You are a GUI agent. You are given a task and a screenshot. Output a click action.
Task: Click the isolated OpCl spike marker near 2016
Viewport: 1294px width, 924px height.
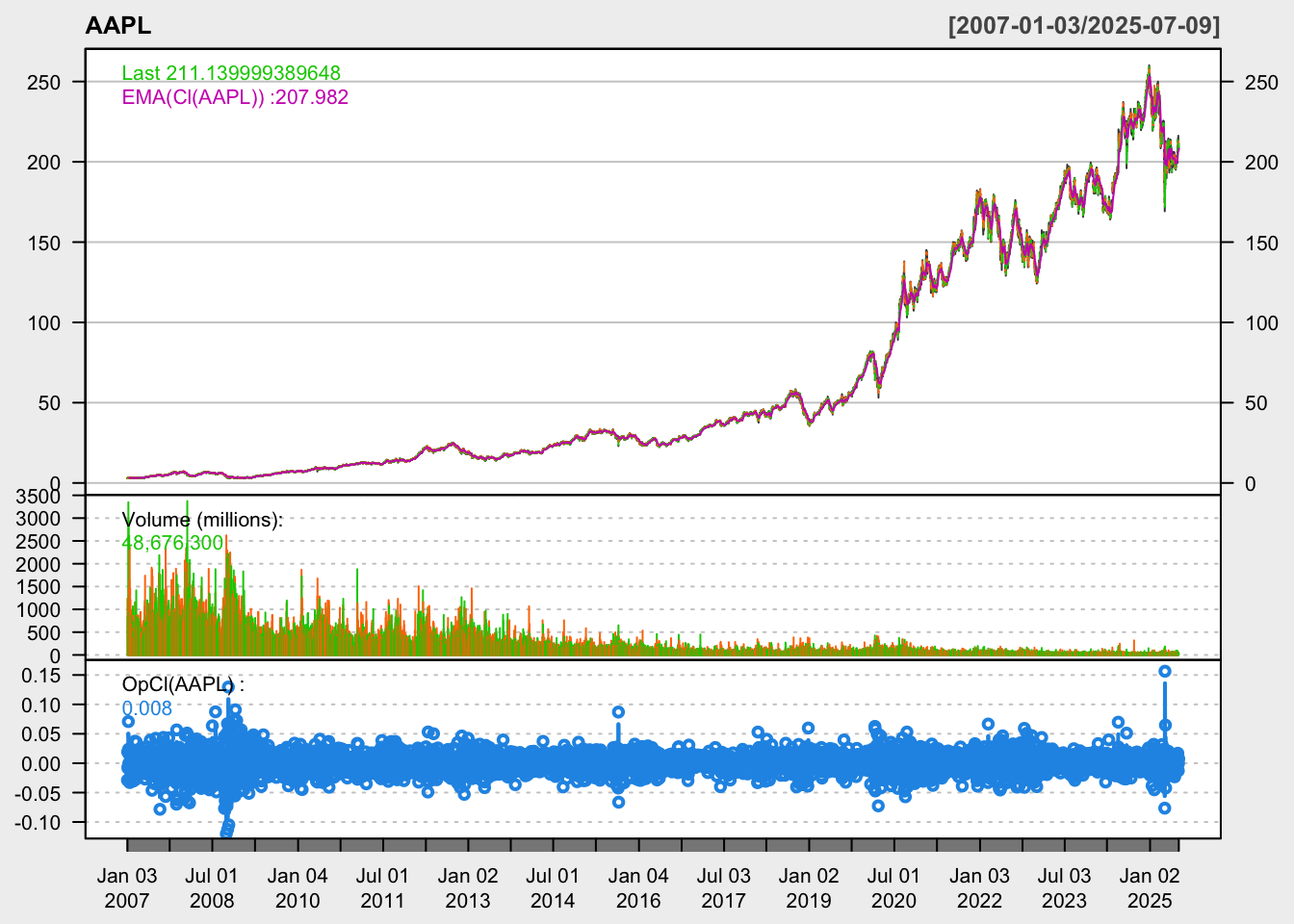[x=618, y=712]
